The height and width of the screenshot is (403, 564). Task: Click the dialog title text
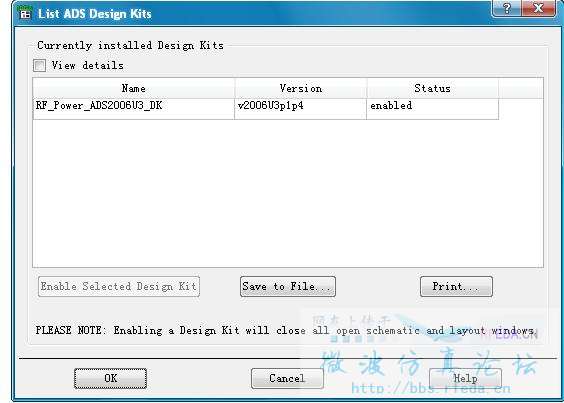tap(95, 14)
